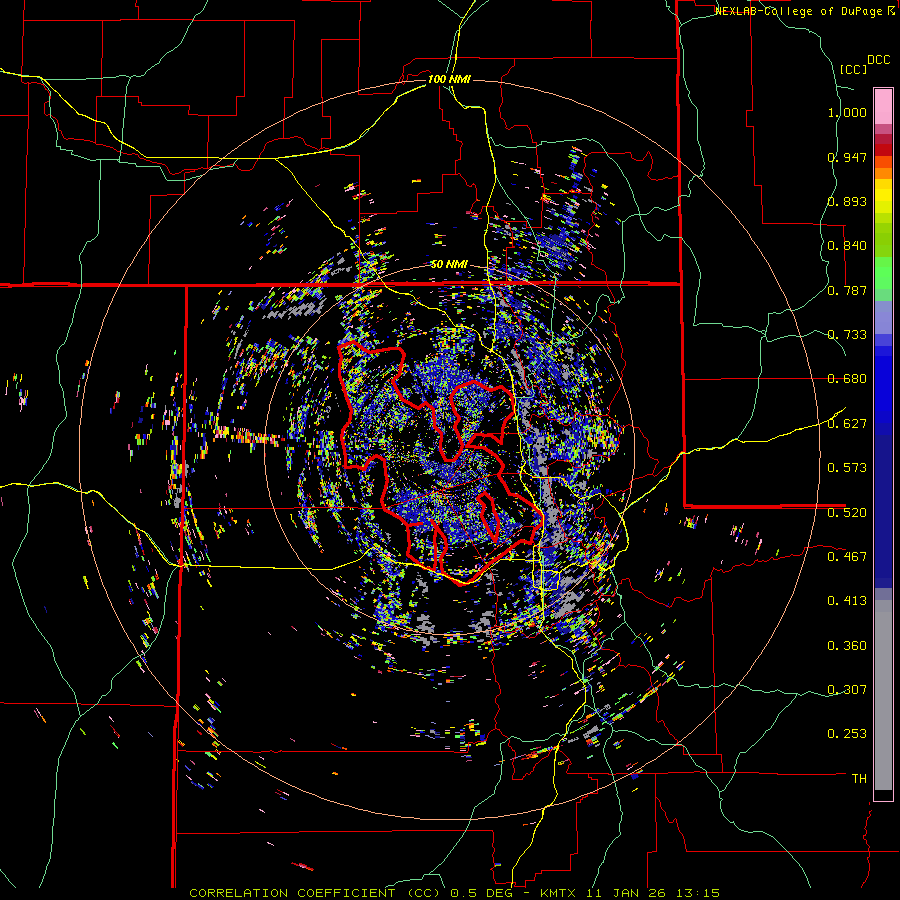Click the [CC] units label
The width and height of the screenshot is (900, 900).
[x=854, y=69]
